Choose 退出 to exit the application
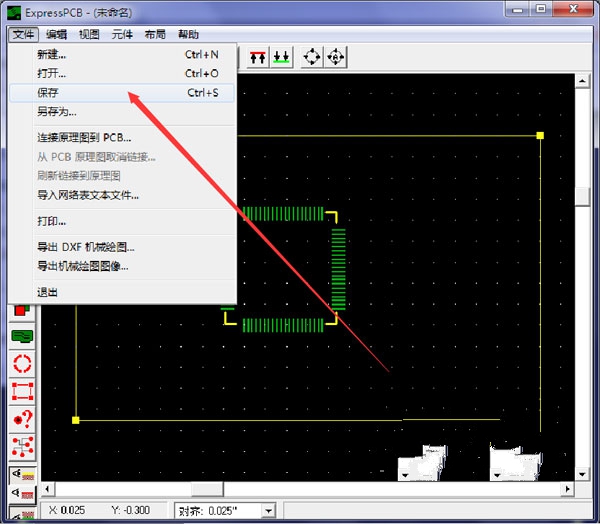 122,292
